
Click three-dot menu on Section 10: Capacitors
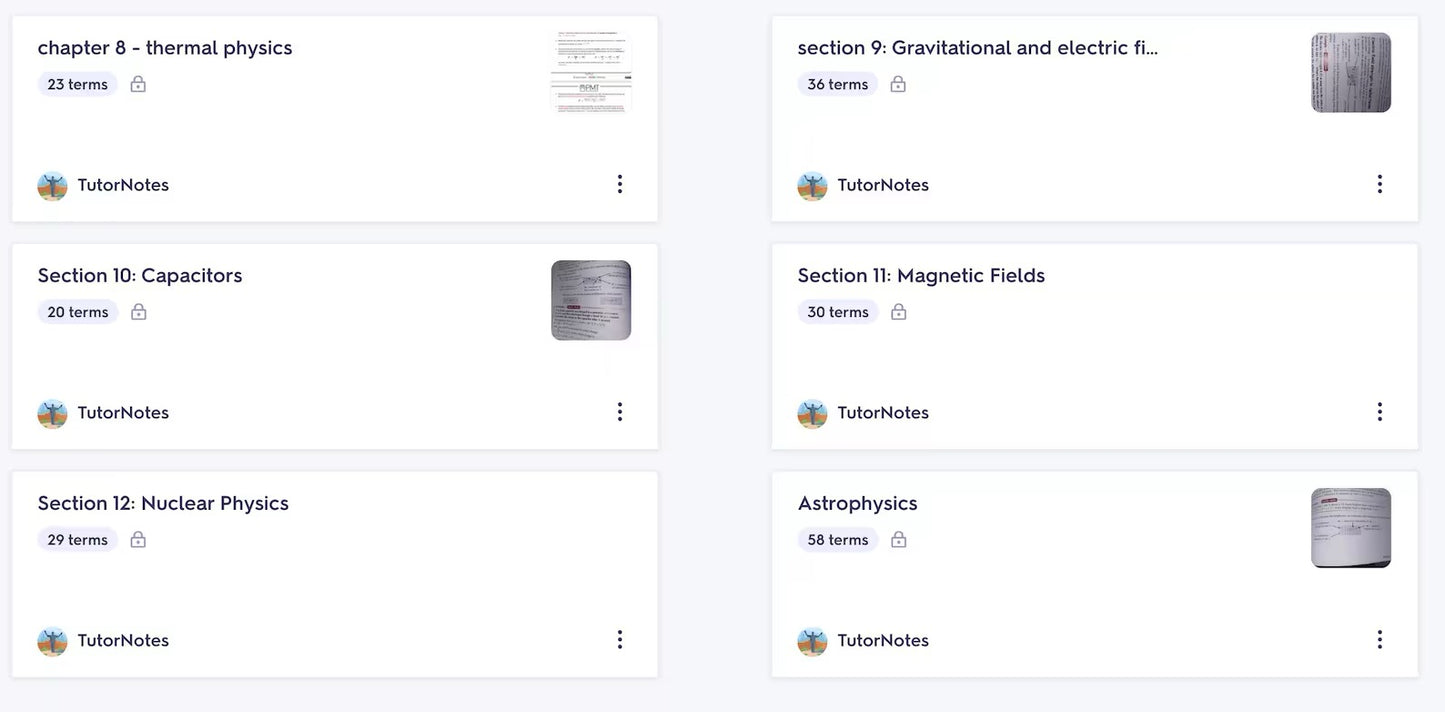pyautogui.click(x=620, y=412)
